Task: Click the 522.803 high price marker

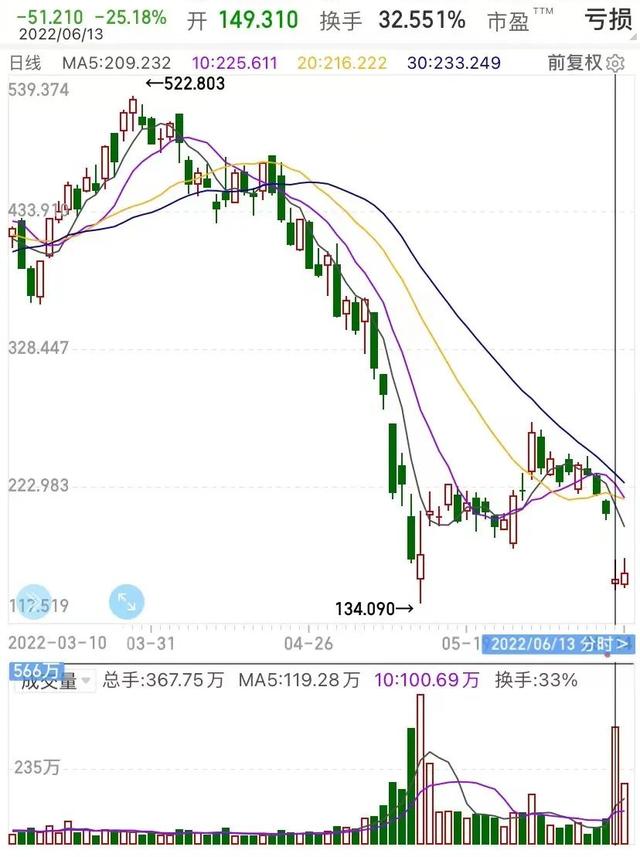Action: (186, 84)
